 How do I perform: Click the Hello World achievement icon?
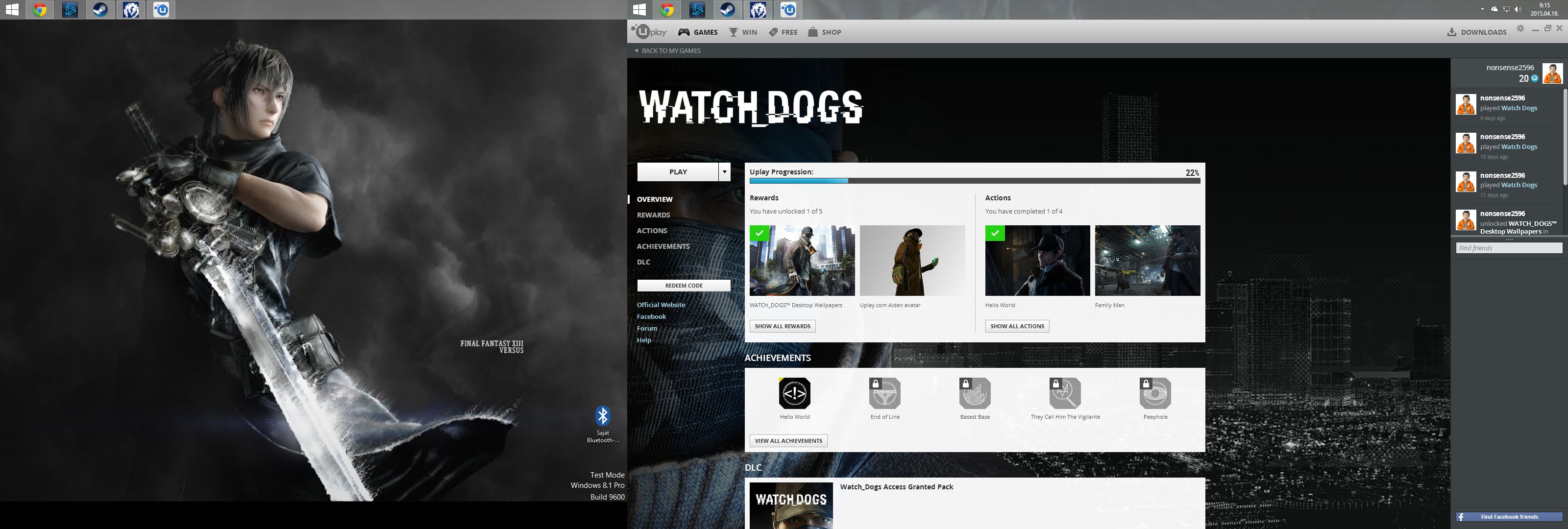click(x=794, y=393)
